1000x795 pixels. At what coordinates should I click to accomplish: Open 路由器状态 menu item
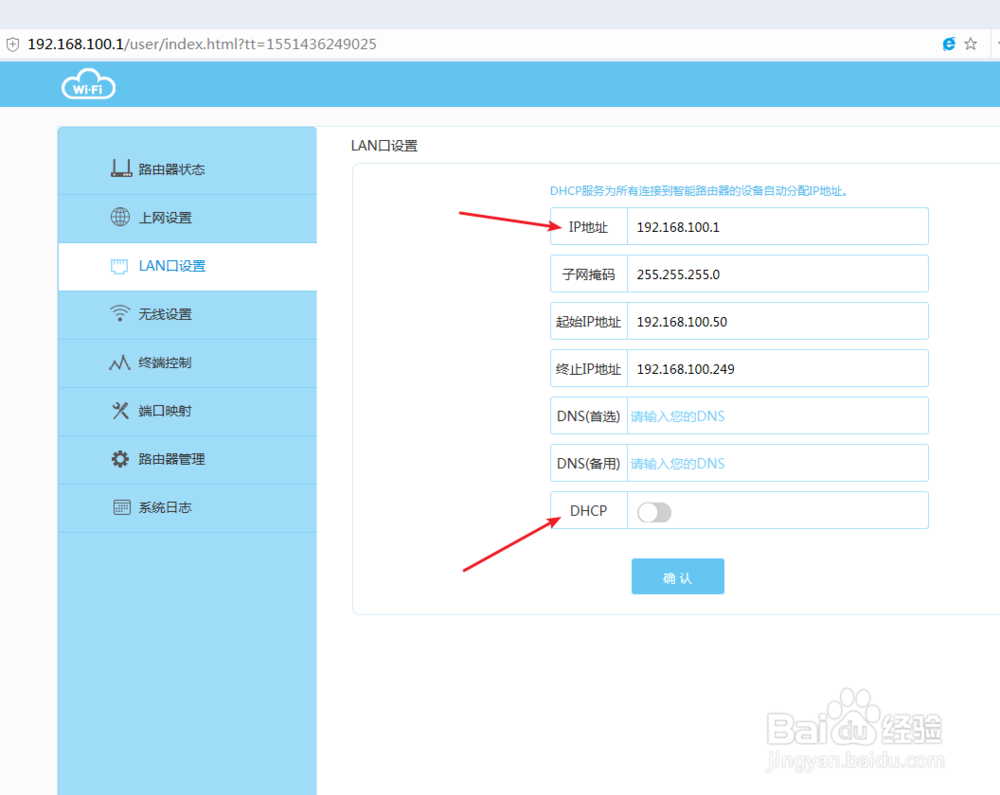coord(188,170)
